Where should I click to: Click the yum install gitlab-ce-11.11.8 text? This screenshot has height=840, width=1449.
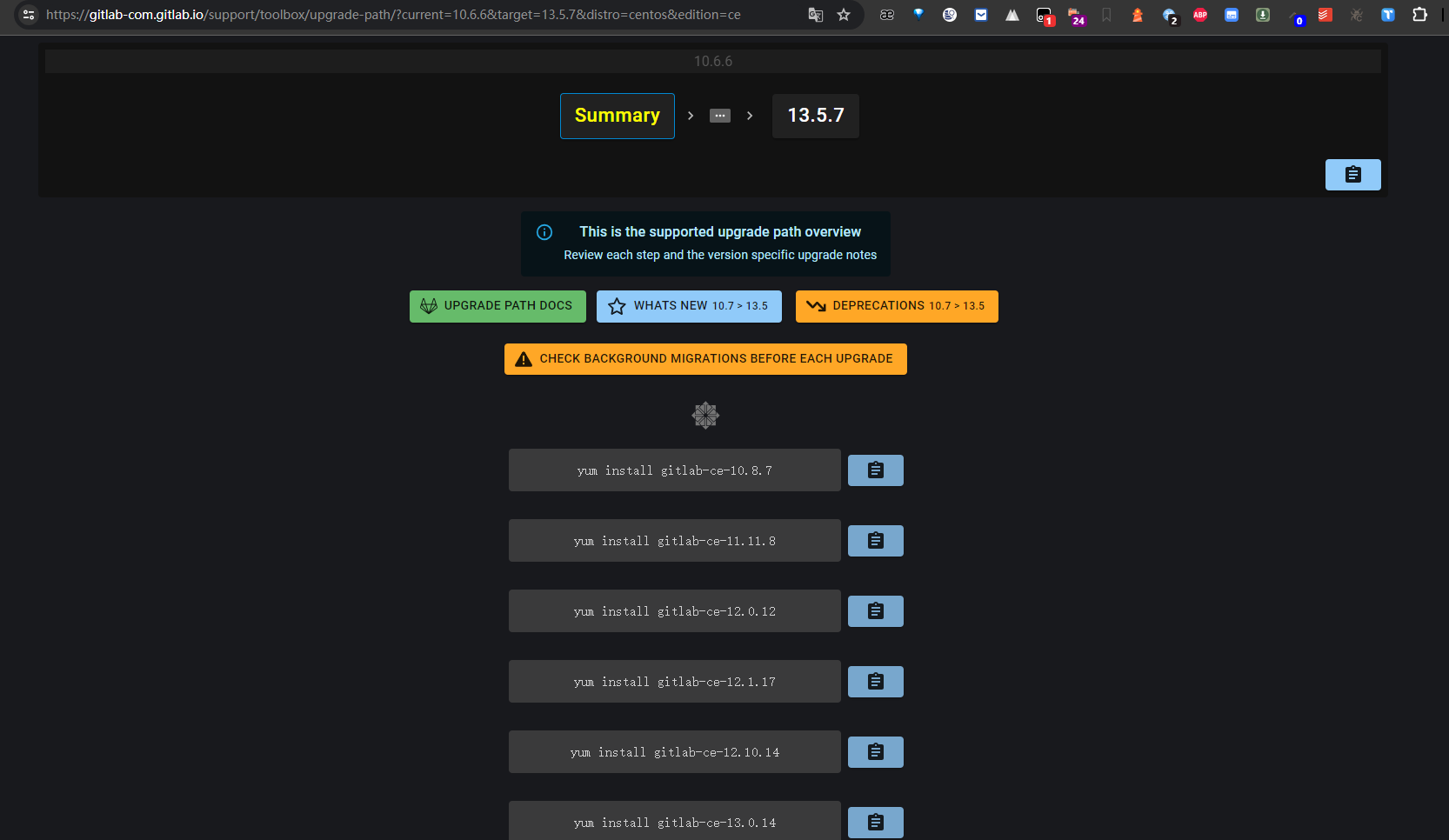675,541
